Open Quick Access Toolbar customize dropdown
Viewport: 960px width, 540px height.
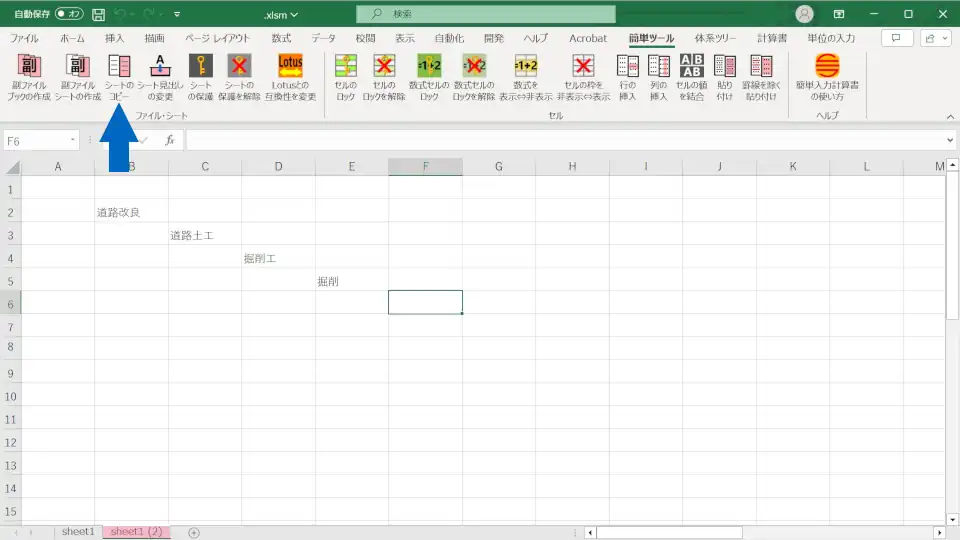click(177, 14)
